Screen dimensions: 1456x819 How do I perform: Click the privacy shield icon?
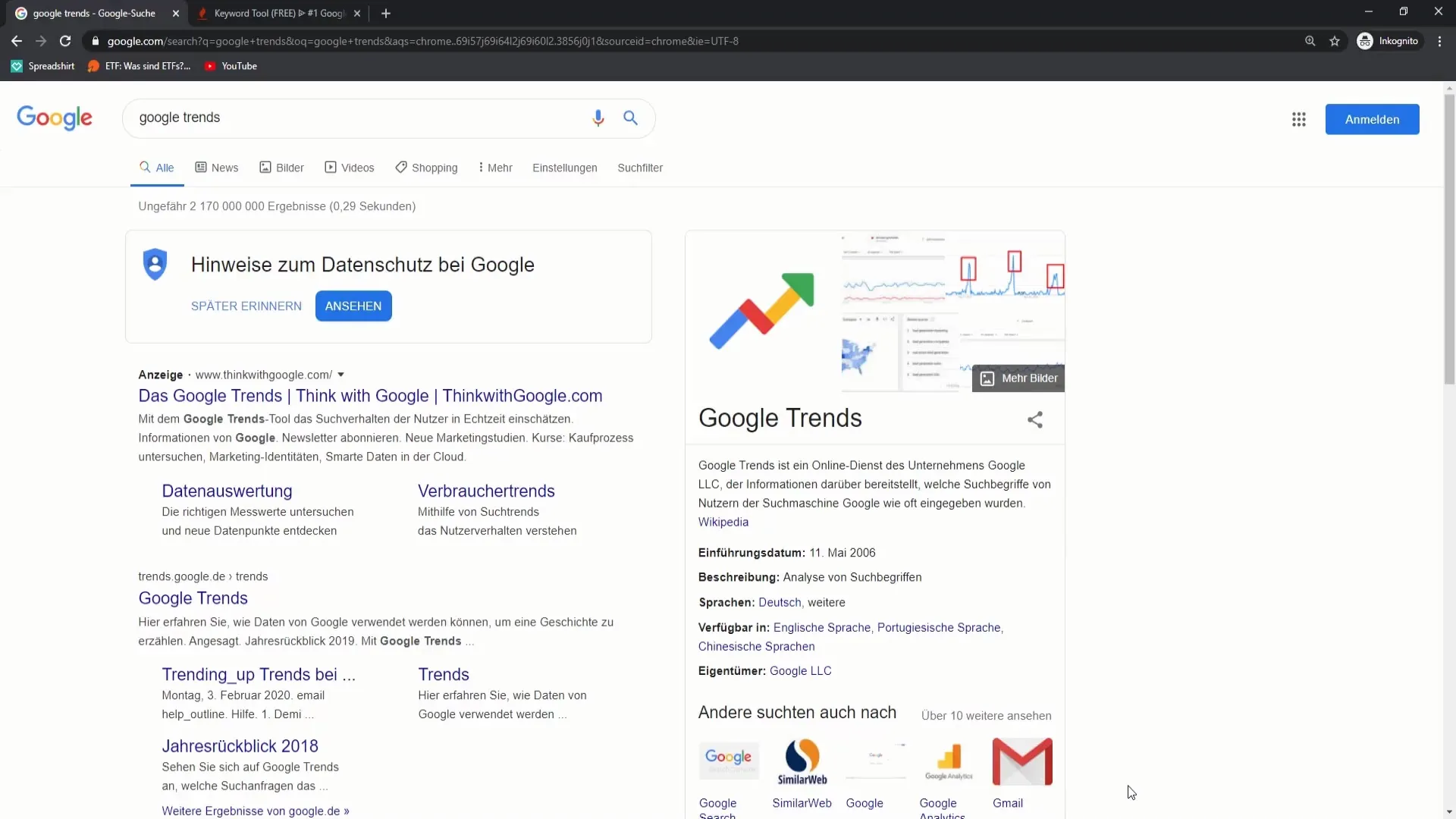155,264
